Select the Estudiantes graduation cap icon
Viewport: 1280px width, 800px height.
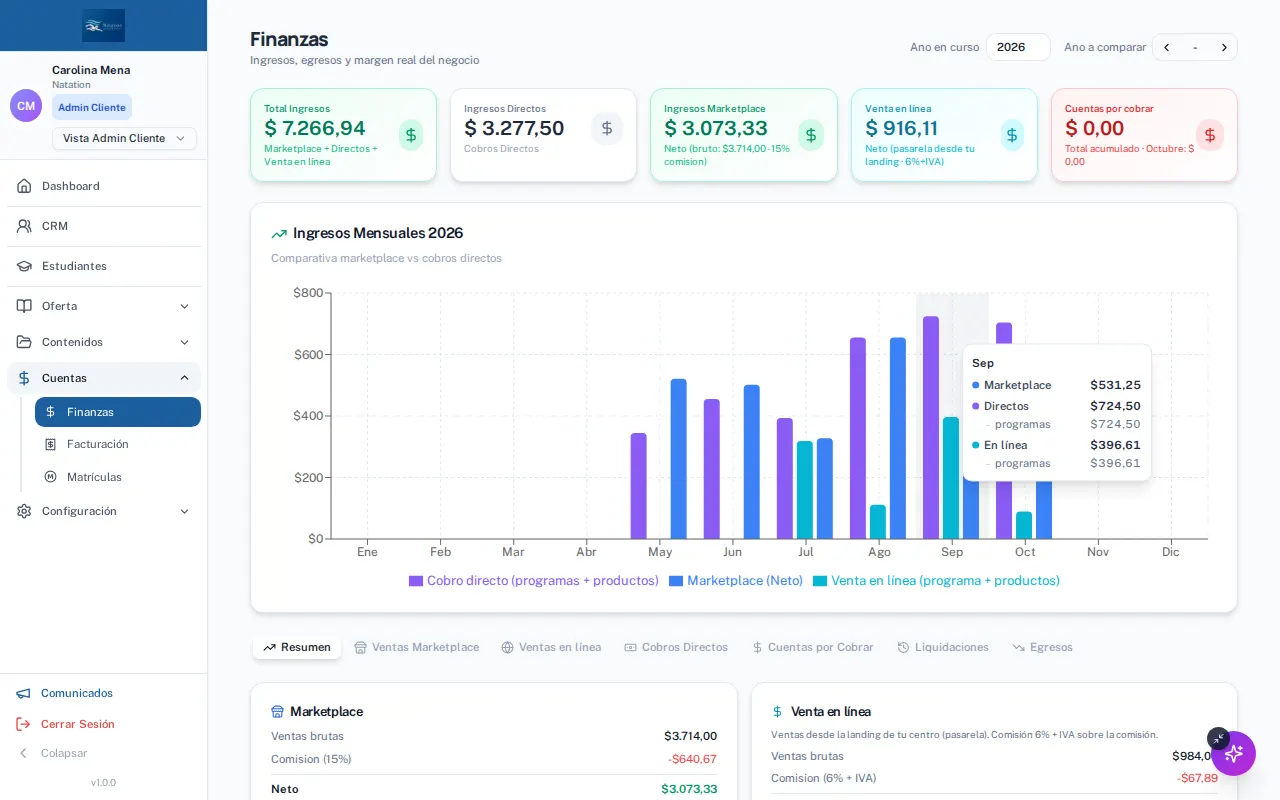pos(24,266)
